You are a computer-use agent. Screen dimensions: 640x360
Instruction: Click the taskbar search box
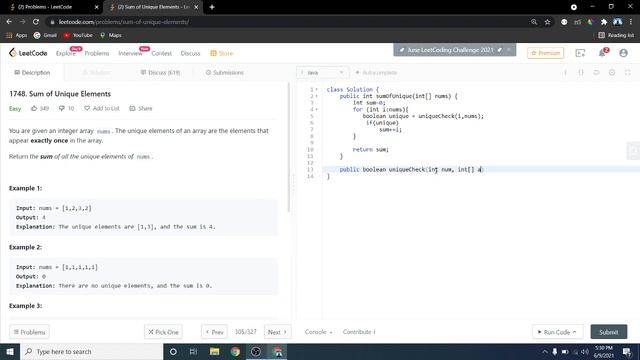click(91, 351)
